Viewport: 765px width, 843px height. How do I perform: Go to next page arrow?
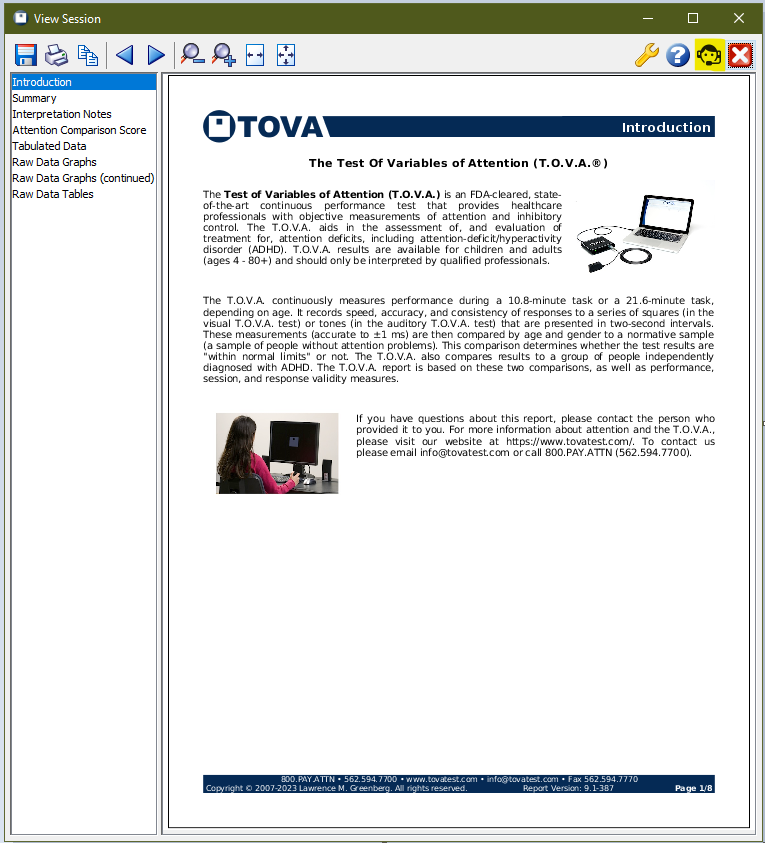156,55
